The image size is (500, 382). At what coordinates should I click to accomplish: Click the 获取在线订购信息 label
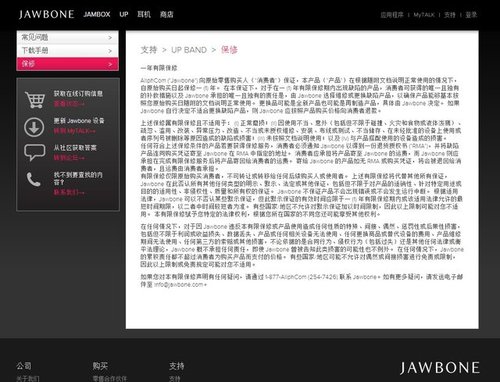[78, 94]
